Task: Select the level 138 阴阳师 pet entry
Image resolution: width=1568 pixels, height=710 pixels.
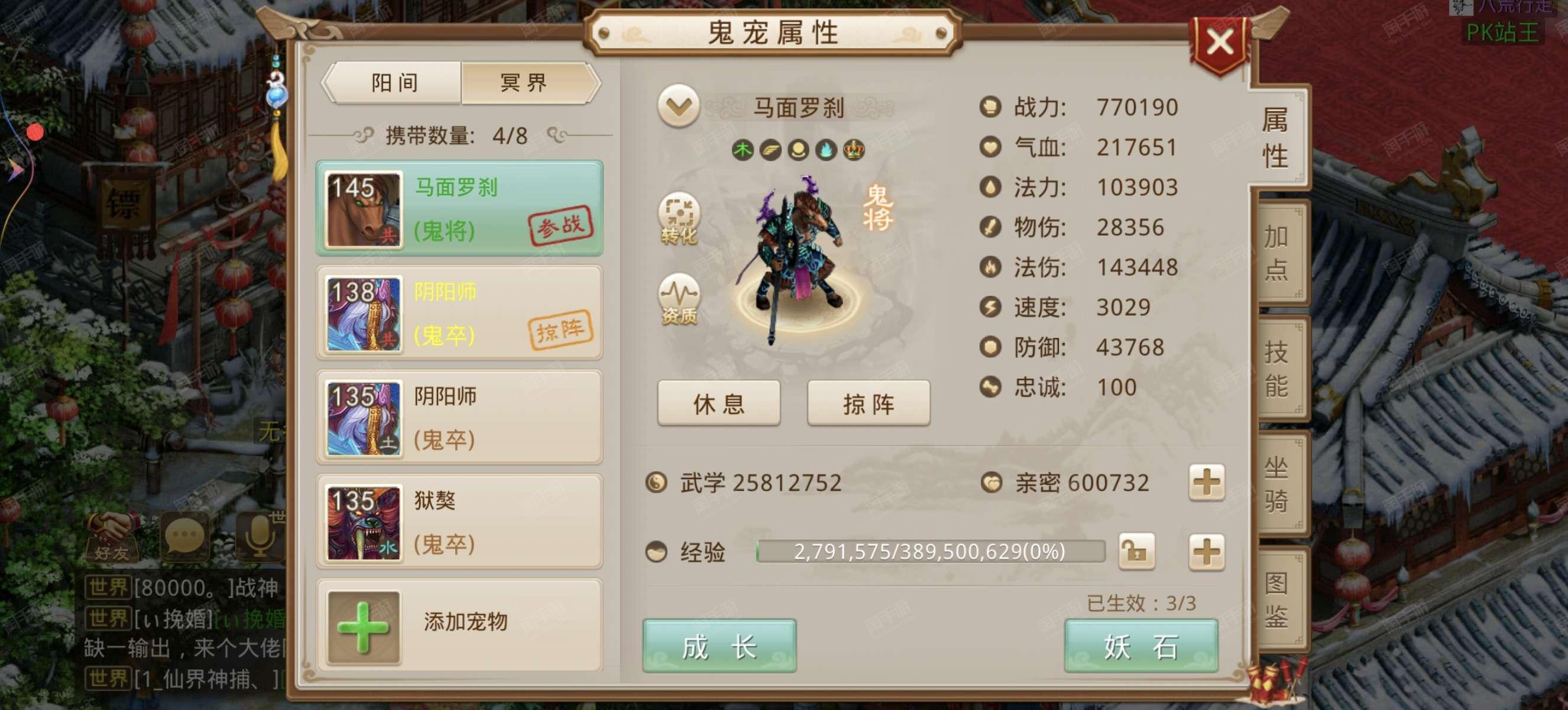Action: (x=459, y=314)
